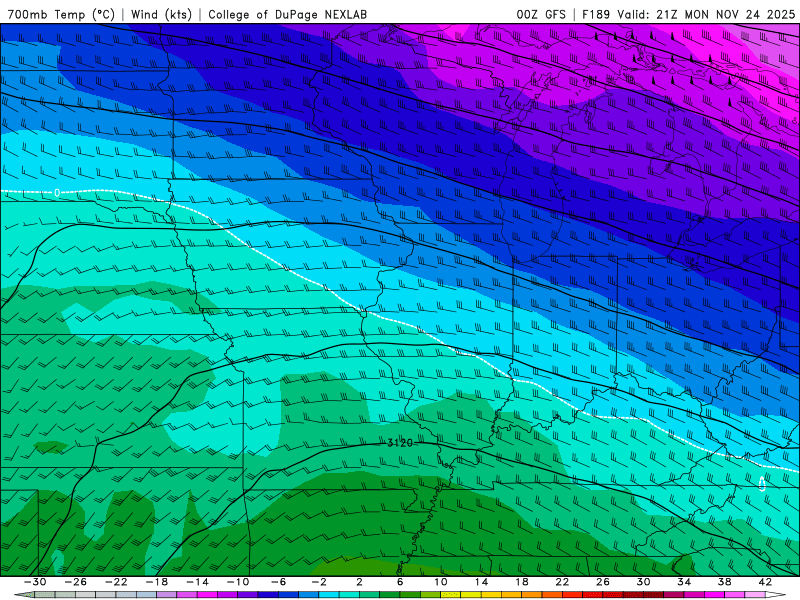Viewport: 800px width, 600px height.
Task: Click the '38' legend value
Action: click(x=724, y=582)
